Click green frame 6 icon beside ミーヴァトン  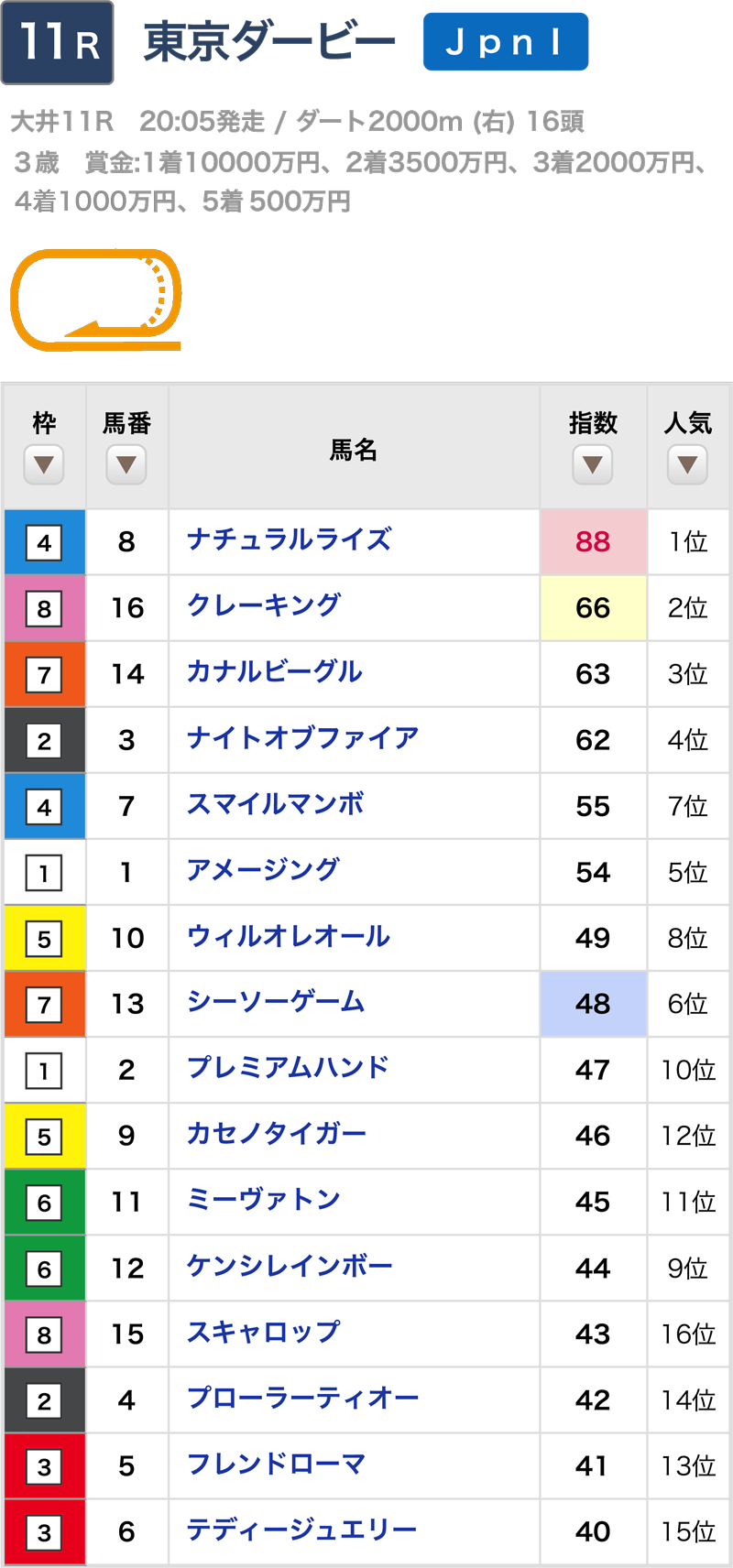pos(44,1203)
